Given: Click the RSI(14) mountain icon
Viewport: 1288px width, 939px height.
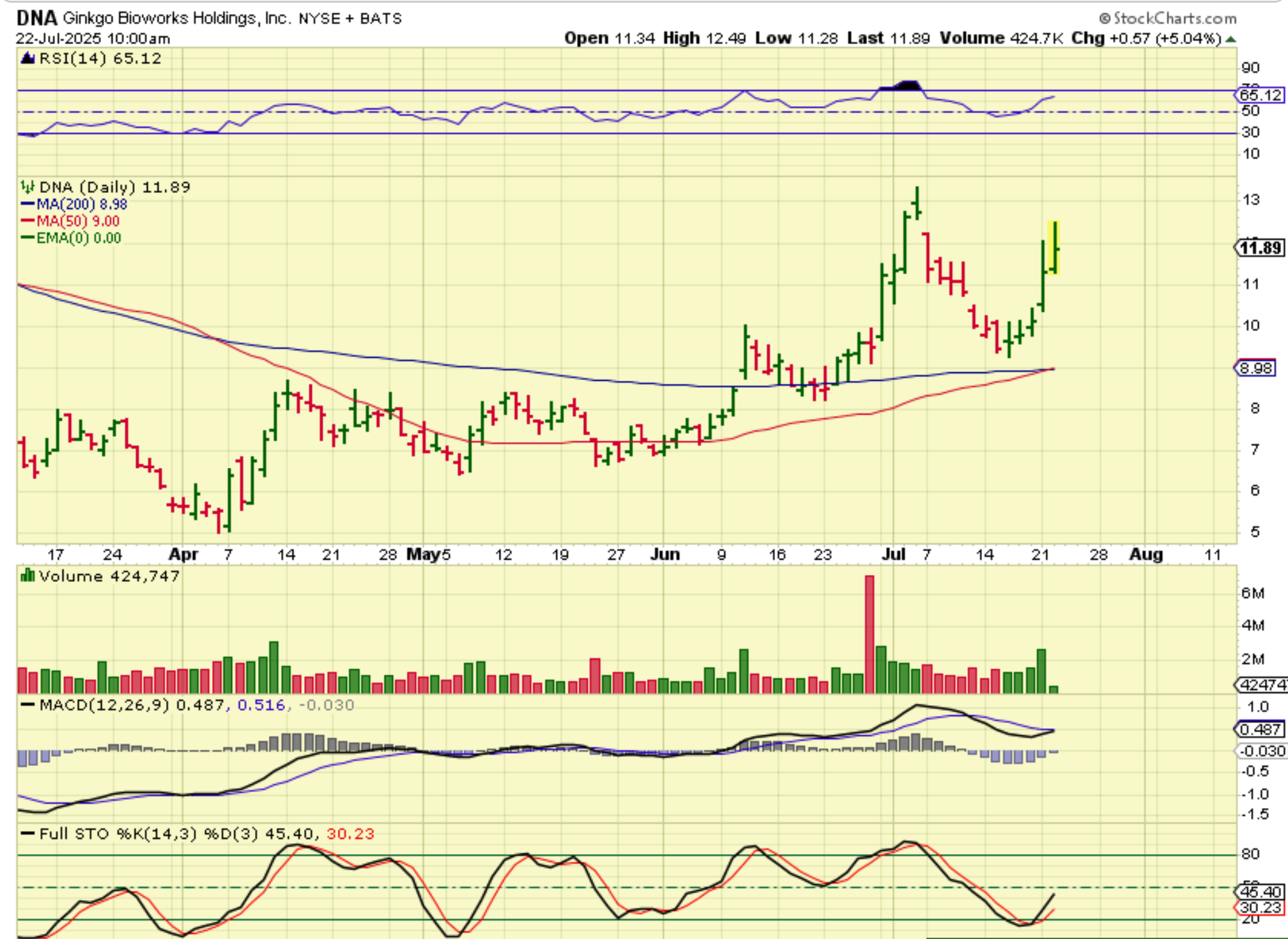Looking at the screenshot, I should coord(27,59).
